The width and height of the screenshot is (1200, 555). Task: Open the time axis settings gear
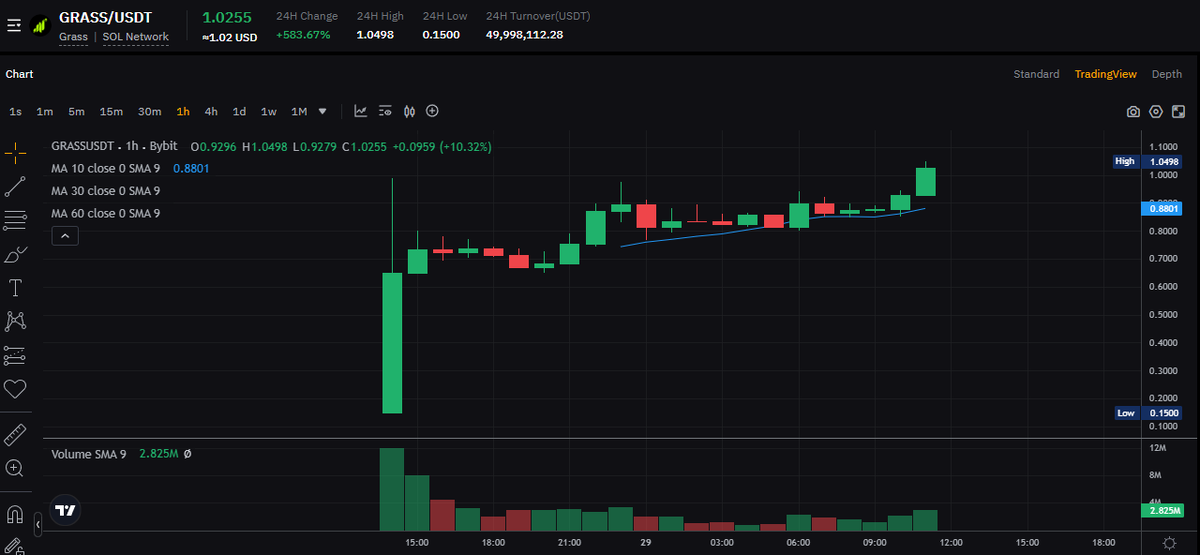[1169, 543]
